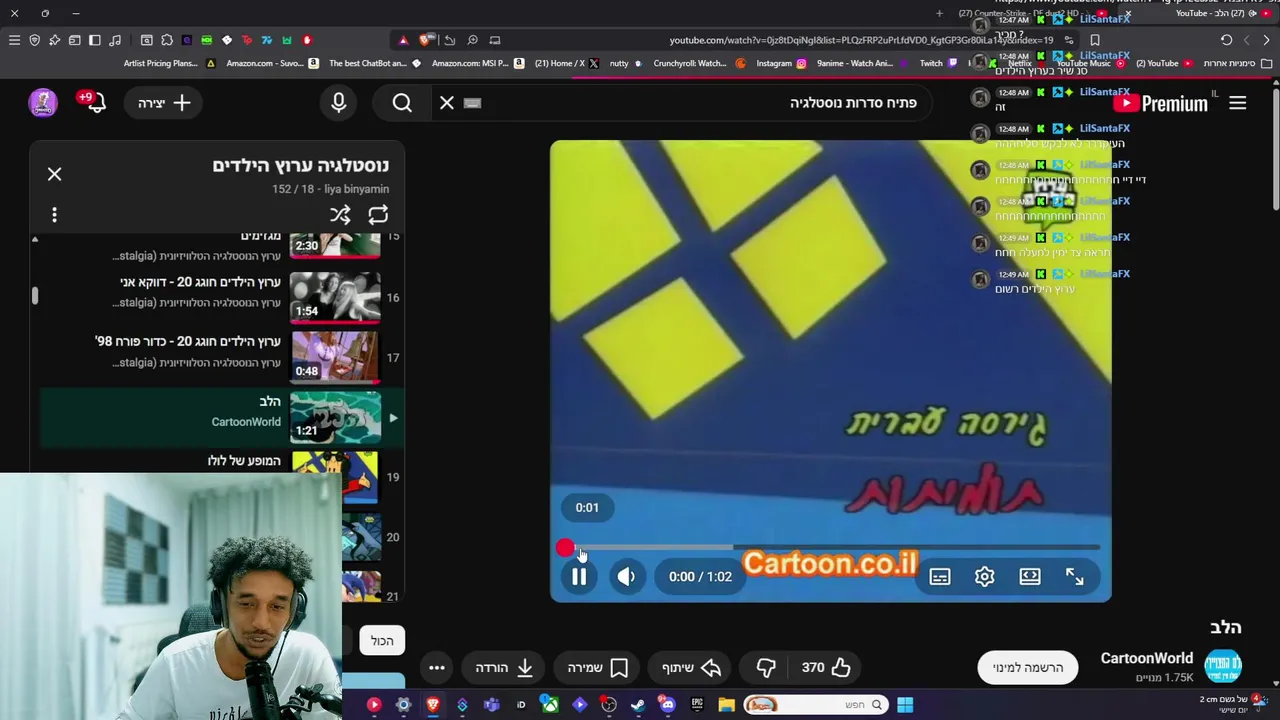
Task: Open the CartoonWorld channel avatar
Action: [1223, 665]
